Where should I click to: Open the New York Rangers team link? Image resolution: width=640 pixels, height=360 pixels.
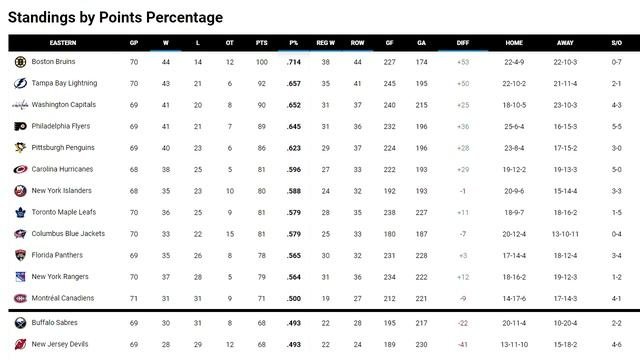coord(60,277)
